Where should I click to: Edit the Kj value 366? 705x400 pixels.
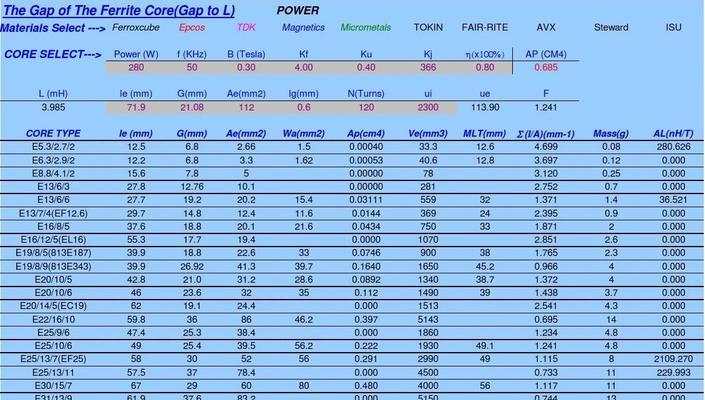[428, 67]
